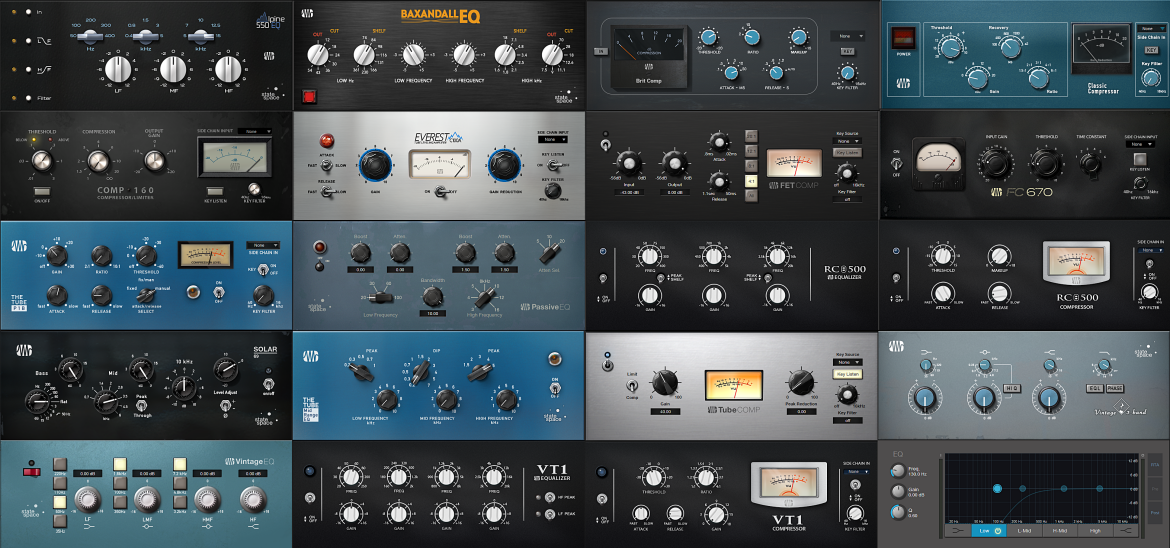Open Key Source dropdown on Tube Comp
Screen dimensions: 1170x548
pyautogui.click(x=847, y=362)
